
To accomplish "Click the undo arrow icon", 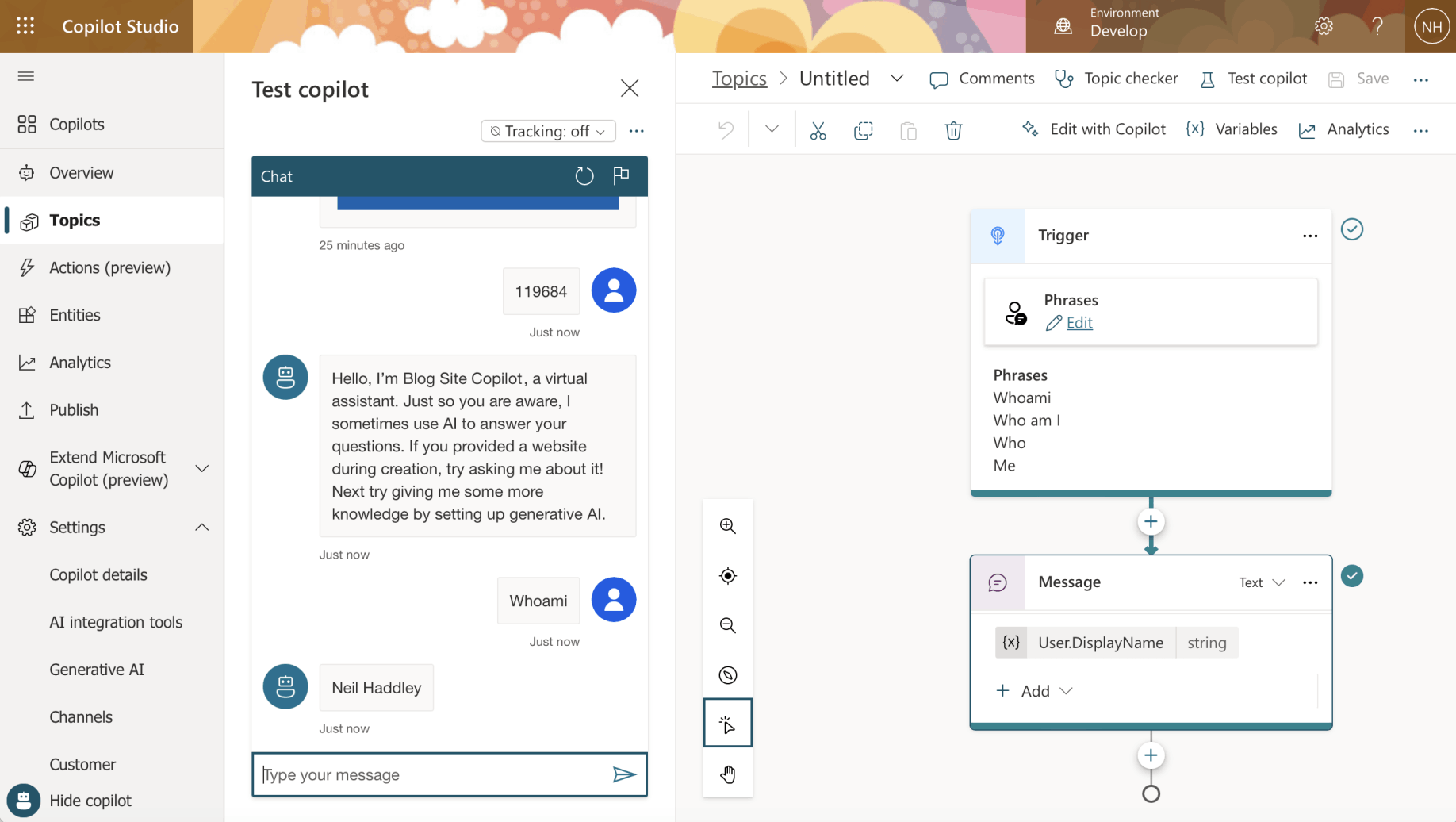I will tap(726, 129).
